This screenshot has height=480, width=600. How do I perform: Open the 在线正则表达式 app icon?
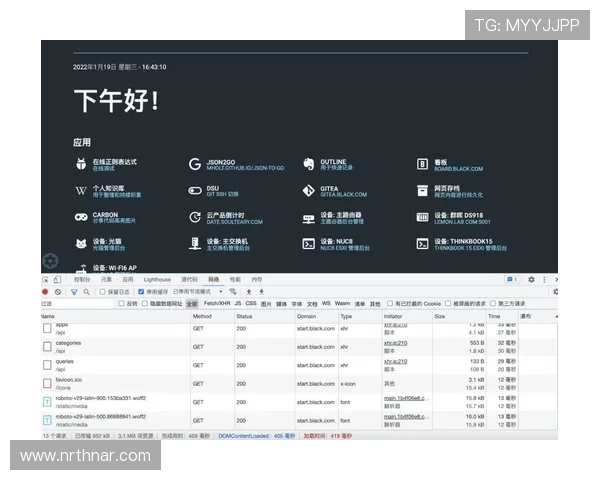(x=81, y=164)
